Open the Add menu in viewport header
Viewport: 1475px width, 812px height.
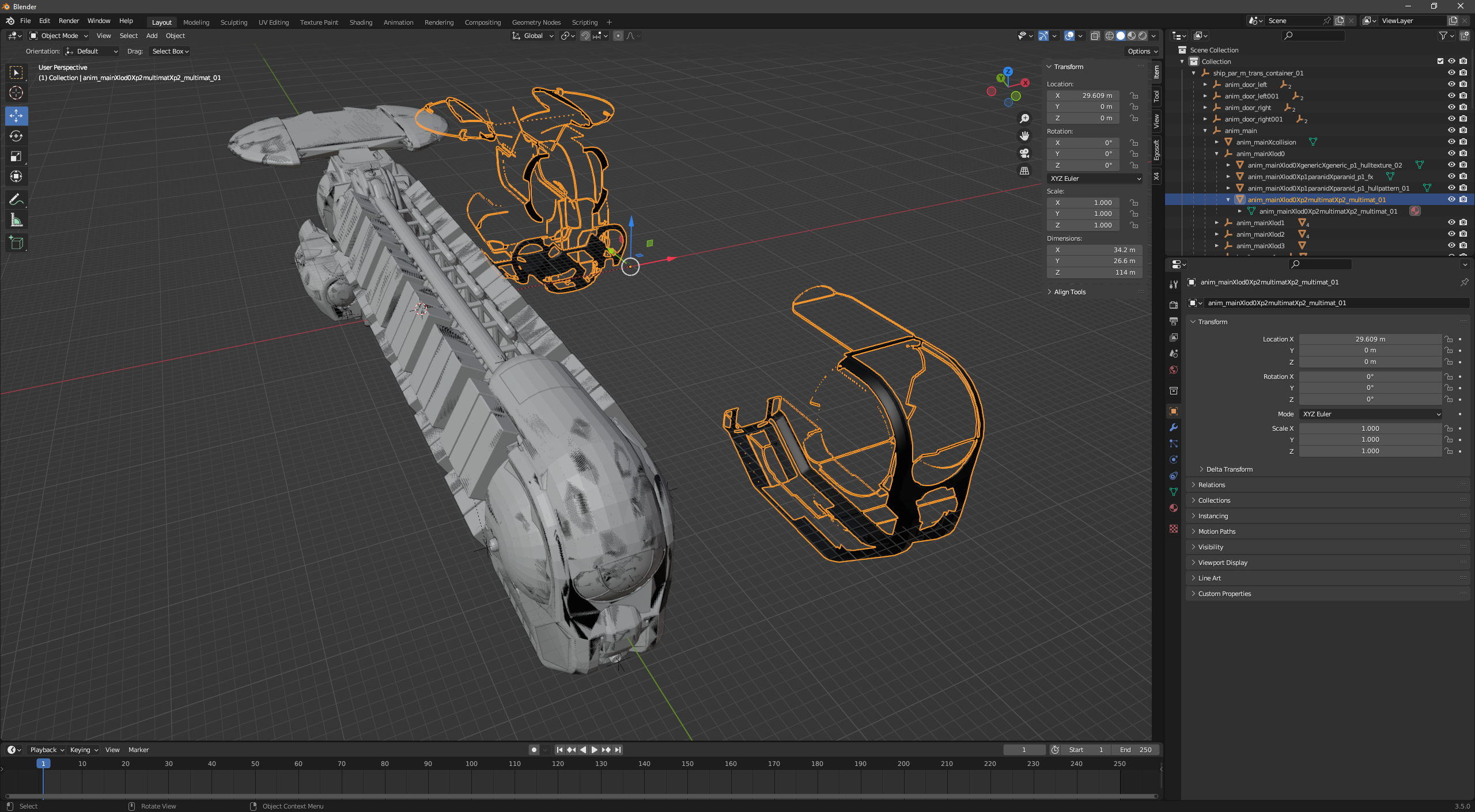point(152,36)
